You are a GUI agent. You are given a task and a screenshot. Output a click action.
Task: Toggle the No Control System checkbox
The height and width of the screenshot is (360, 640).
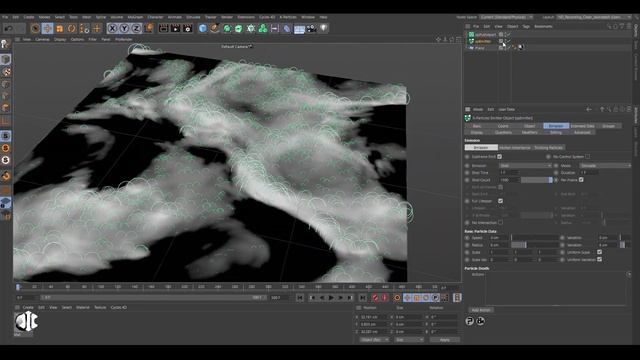(587, 157)
